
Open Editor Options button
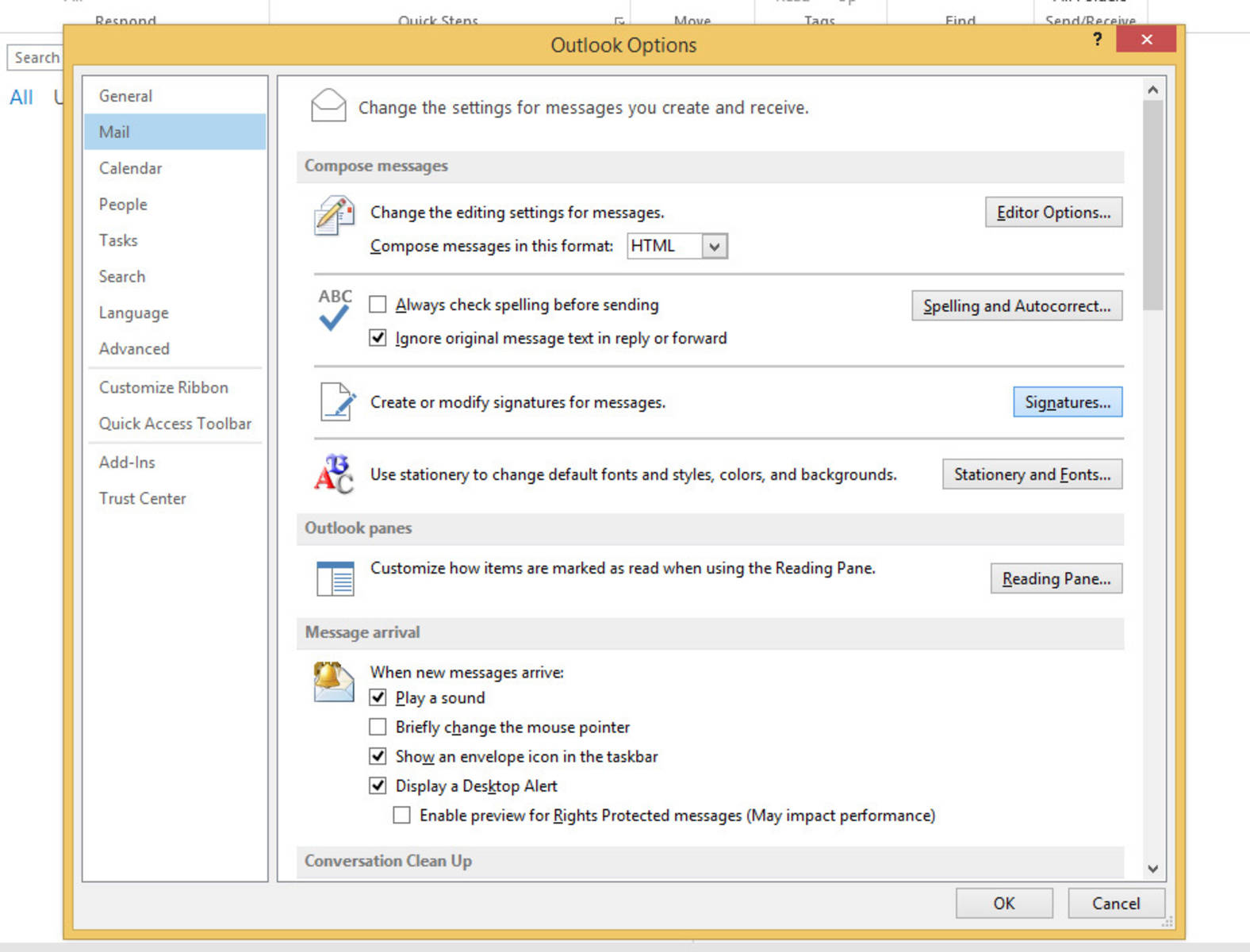(1053, 212)
